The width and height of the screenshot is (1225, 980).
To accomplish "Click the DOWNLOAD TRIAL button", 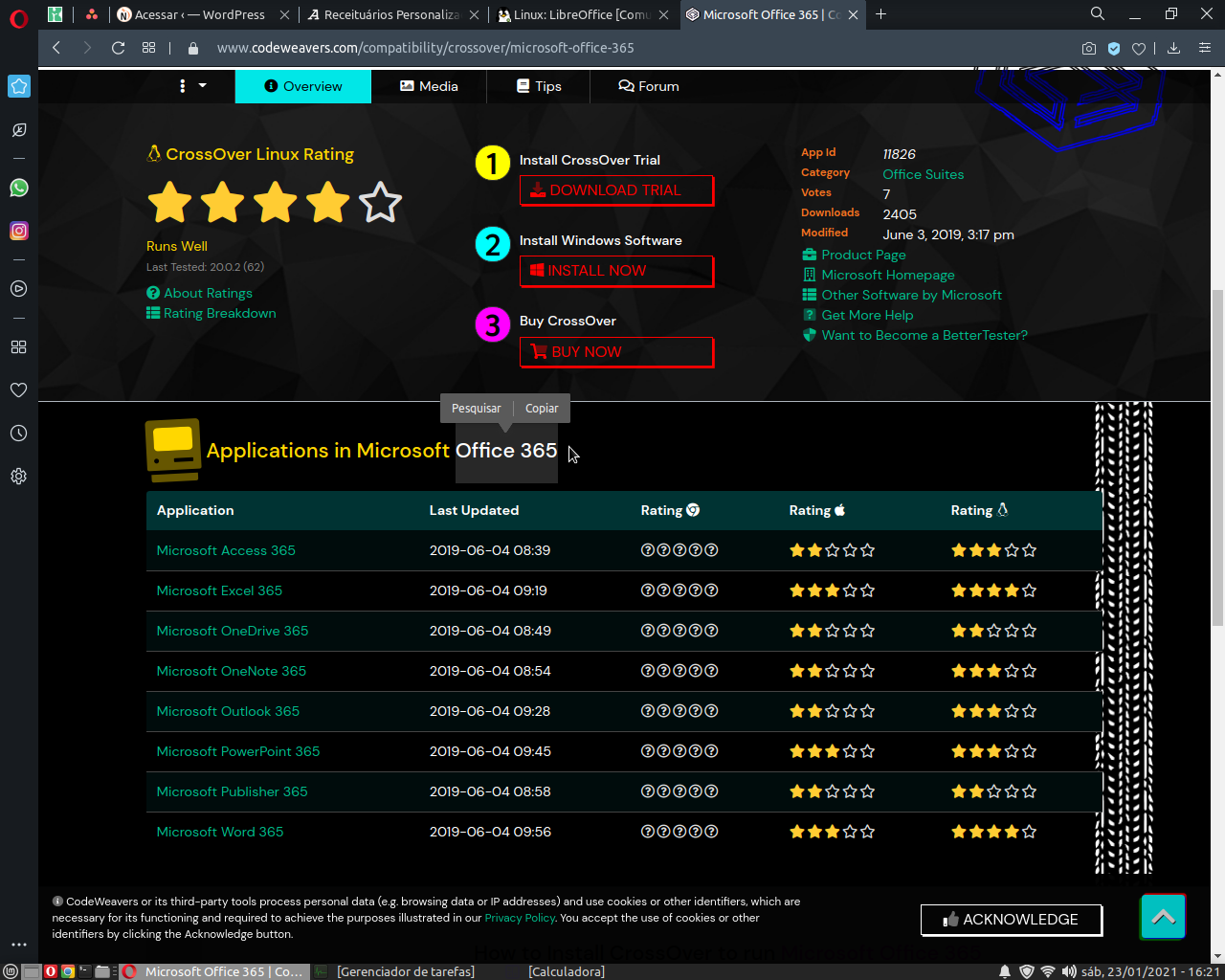I will (x=616, y=190).
